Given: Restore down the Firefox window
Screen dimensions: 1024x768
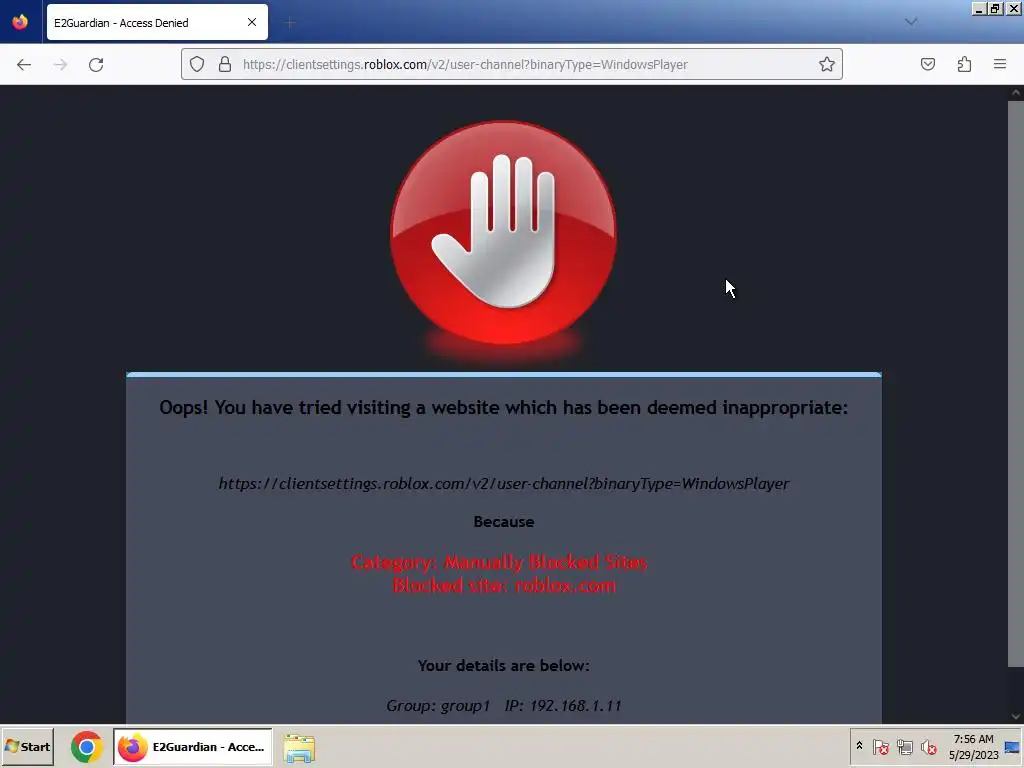Looking at the screenshot, I should tap(995, 8).
